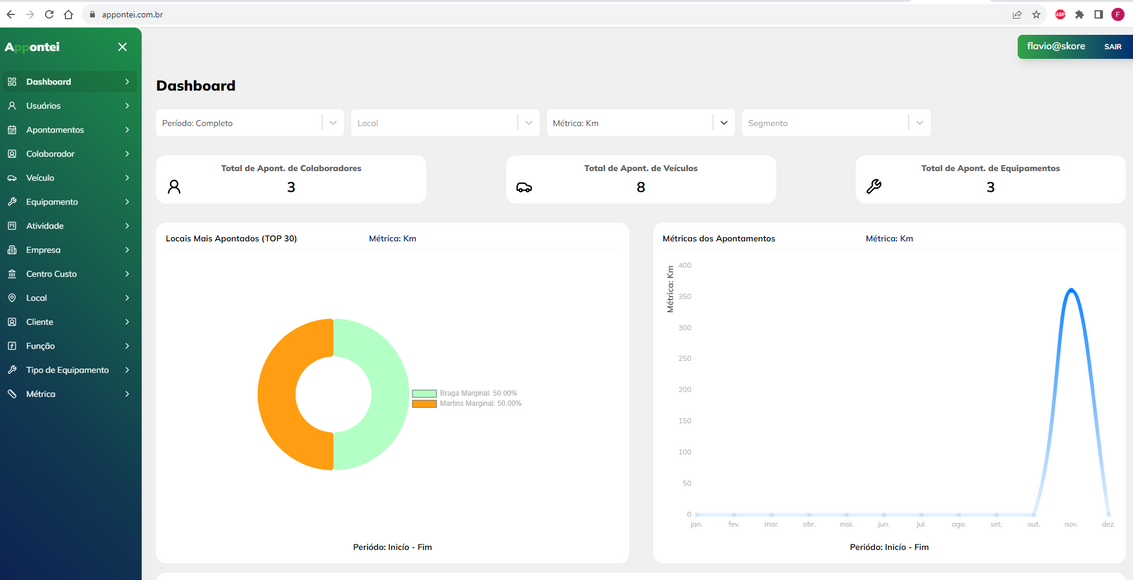Click the Centro Custo bank icon
This screenshot has height=580, width=1133.
[x=12, y=274]
